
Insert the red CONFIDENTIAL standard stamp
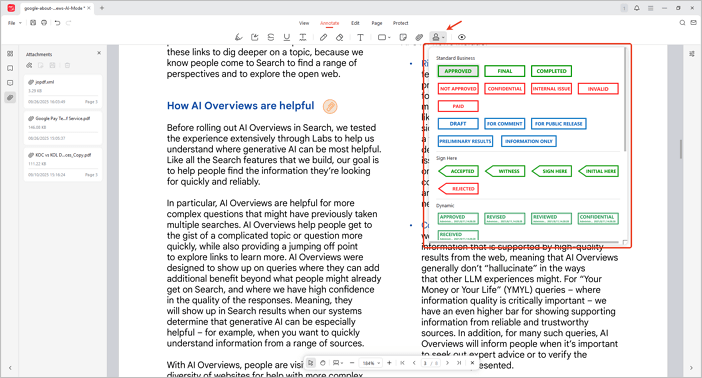click(x=505, y=89)
